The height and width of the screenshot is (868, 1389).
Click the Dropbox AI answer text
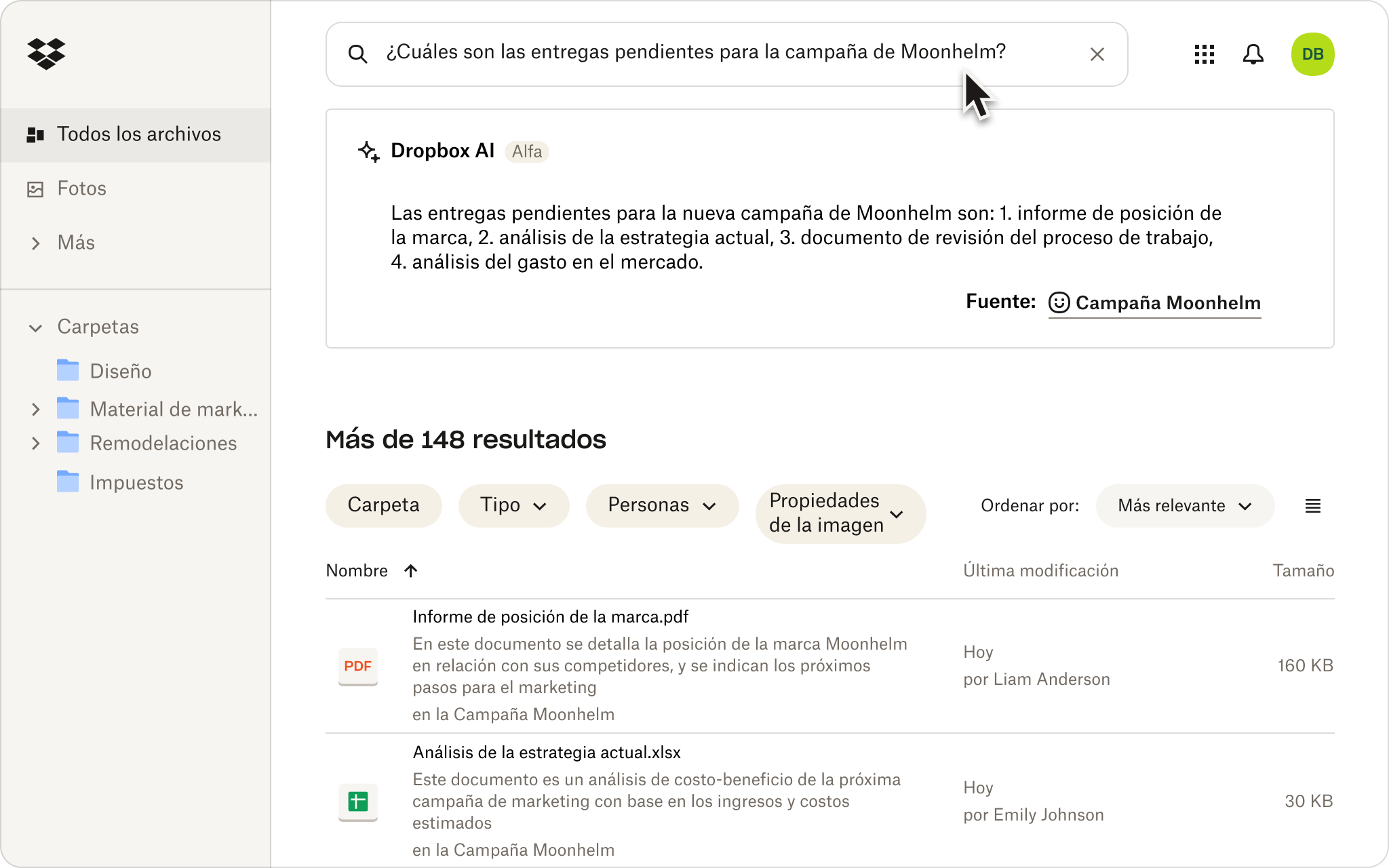pos(806,237)
